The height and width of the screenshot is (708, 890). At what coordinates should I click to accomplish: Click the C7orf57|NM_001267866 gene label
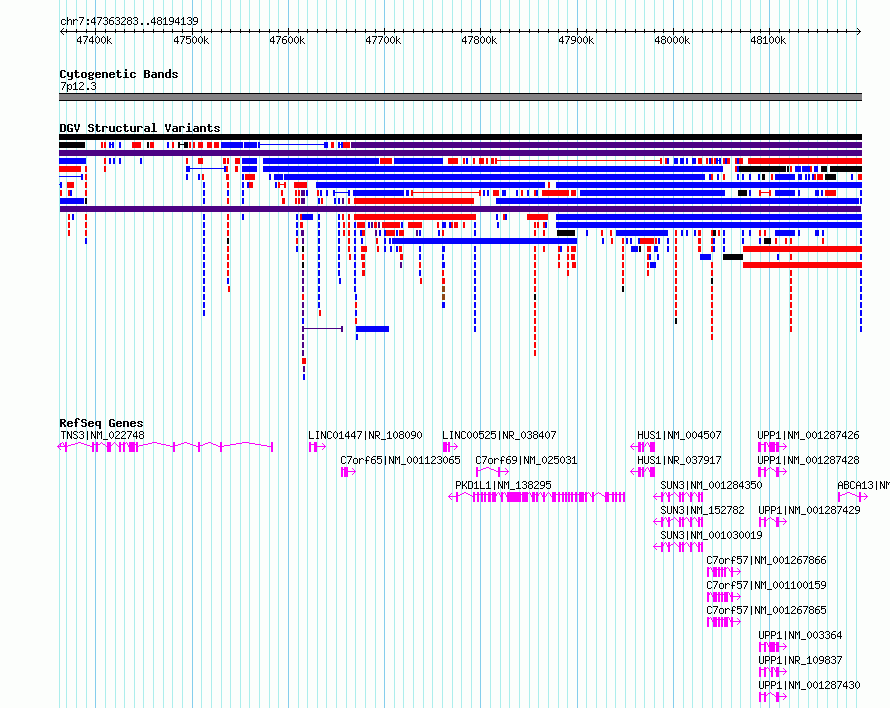coord(766,560)
